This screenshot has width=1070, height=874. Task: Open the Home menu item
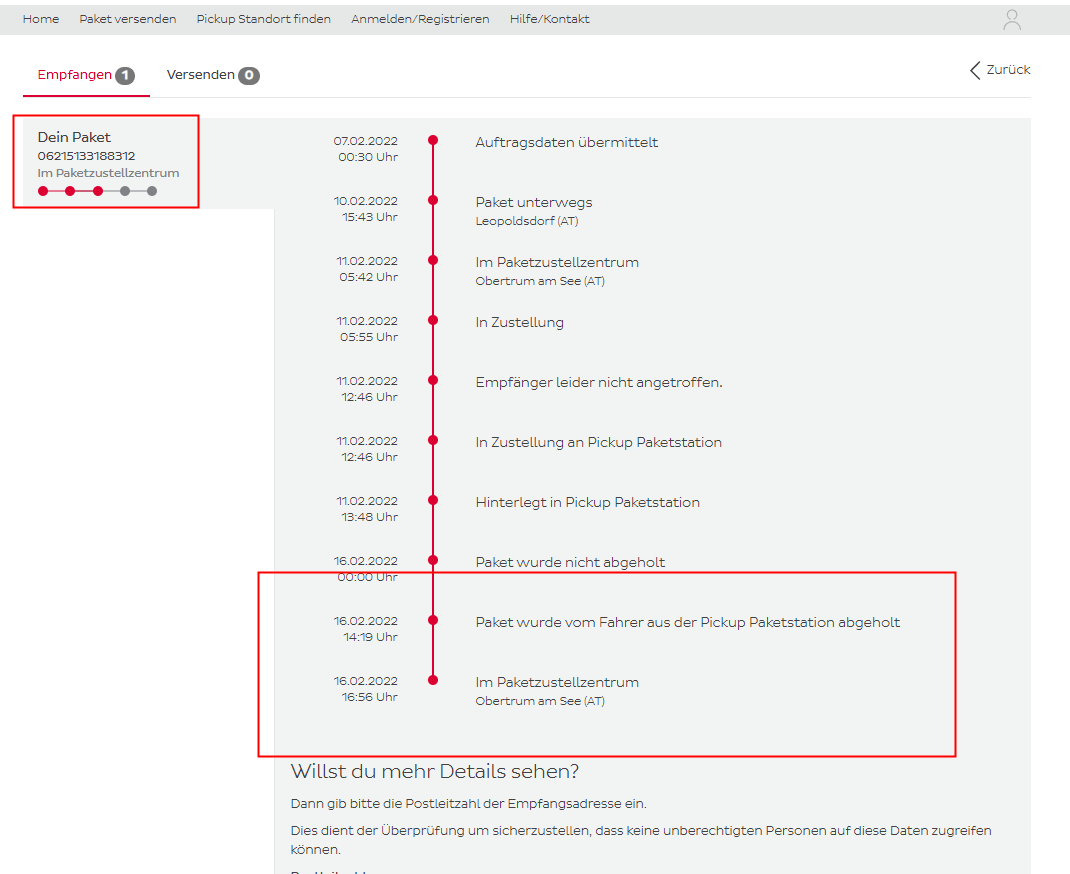tap(41, 19)
